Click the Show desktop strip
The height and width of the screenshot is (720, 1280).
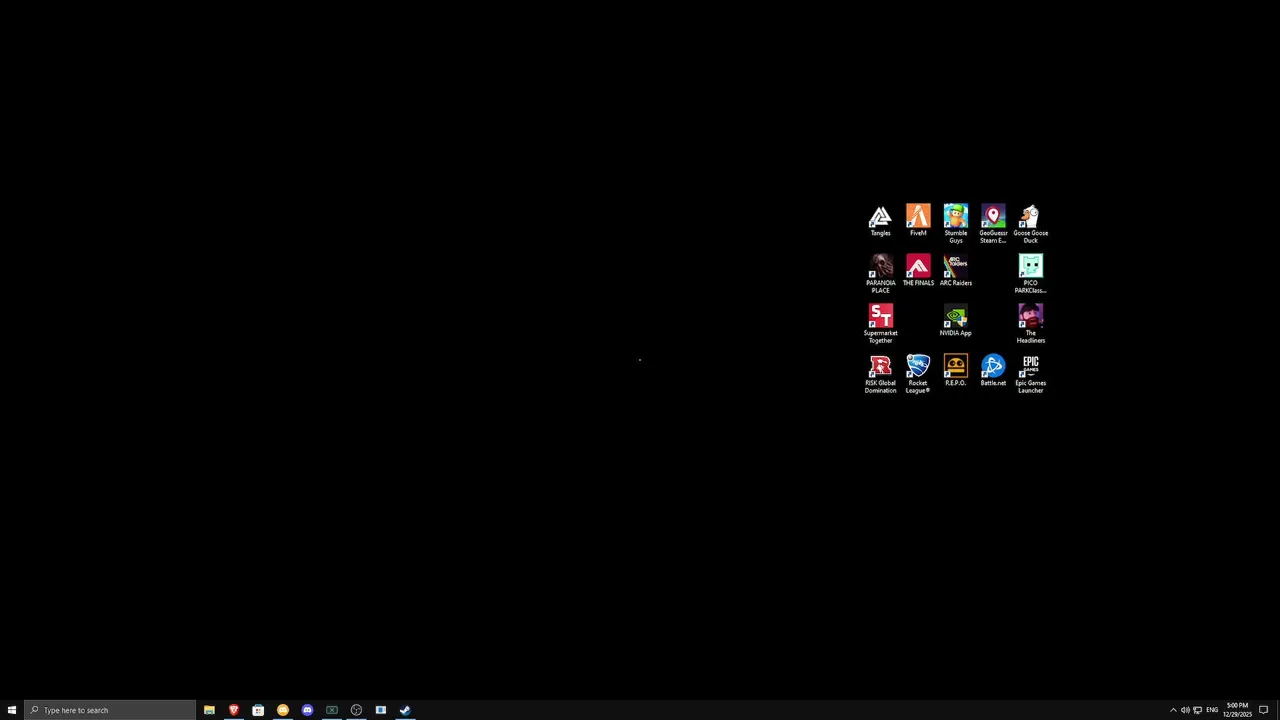click(1277, 710)
